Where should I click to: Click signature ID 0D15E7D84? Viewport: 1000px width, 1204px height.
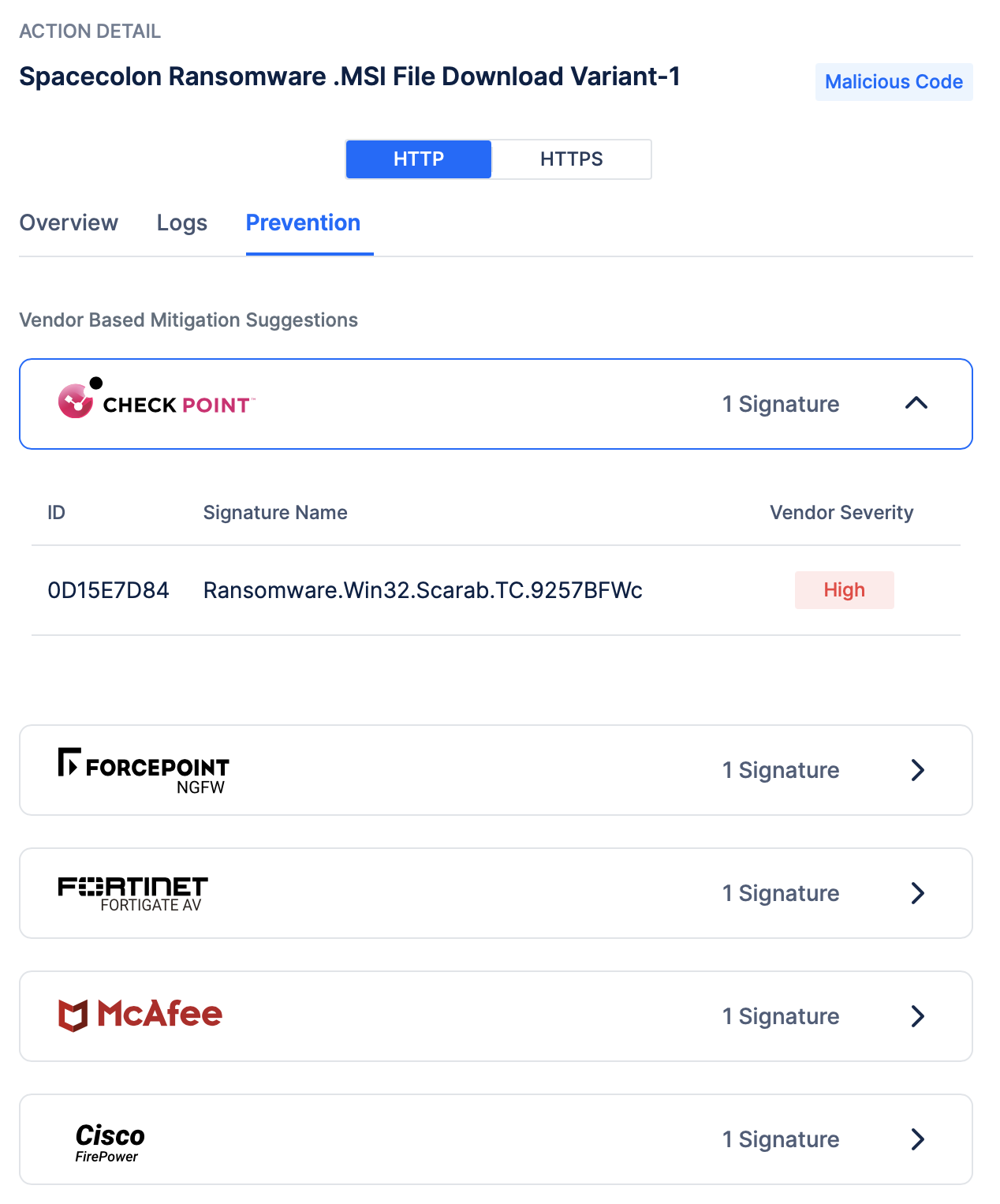109,590
